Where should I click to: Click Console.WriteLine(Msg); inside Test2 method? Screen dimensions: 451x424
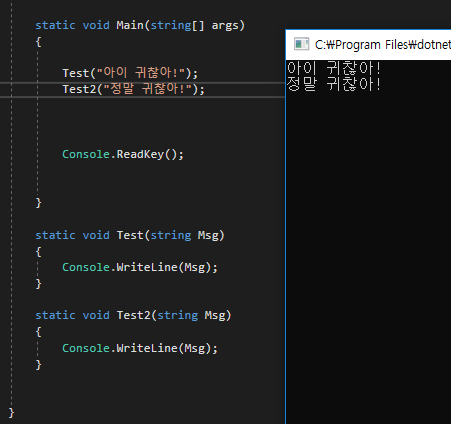140,348
